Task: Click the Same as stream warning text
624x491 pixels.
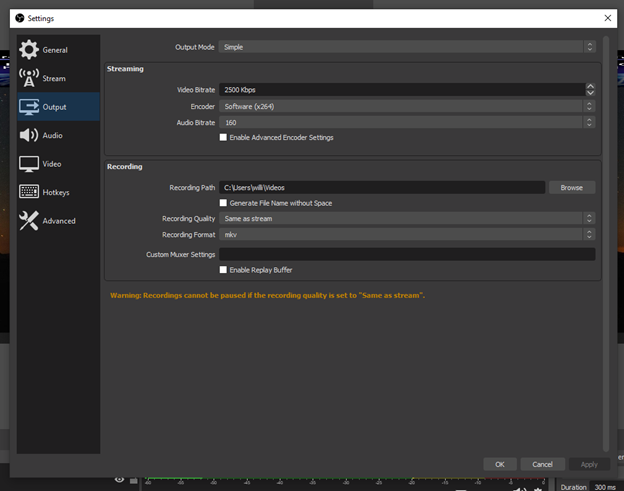Action: click(x=267, y=295)
